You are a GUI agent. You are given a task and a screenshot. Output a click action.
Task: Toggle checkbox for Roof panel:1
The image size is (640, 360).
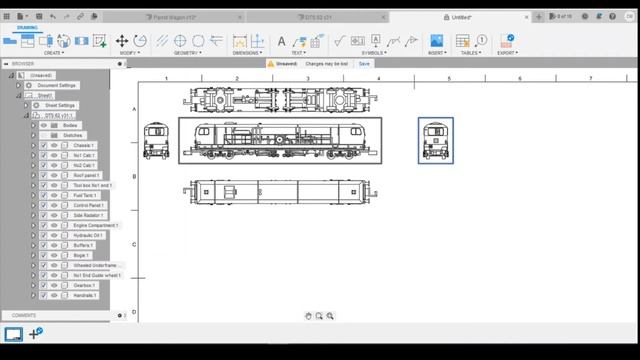[x=44, y=176]
